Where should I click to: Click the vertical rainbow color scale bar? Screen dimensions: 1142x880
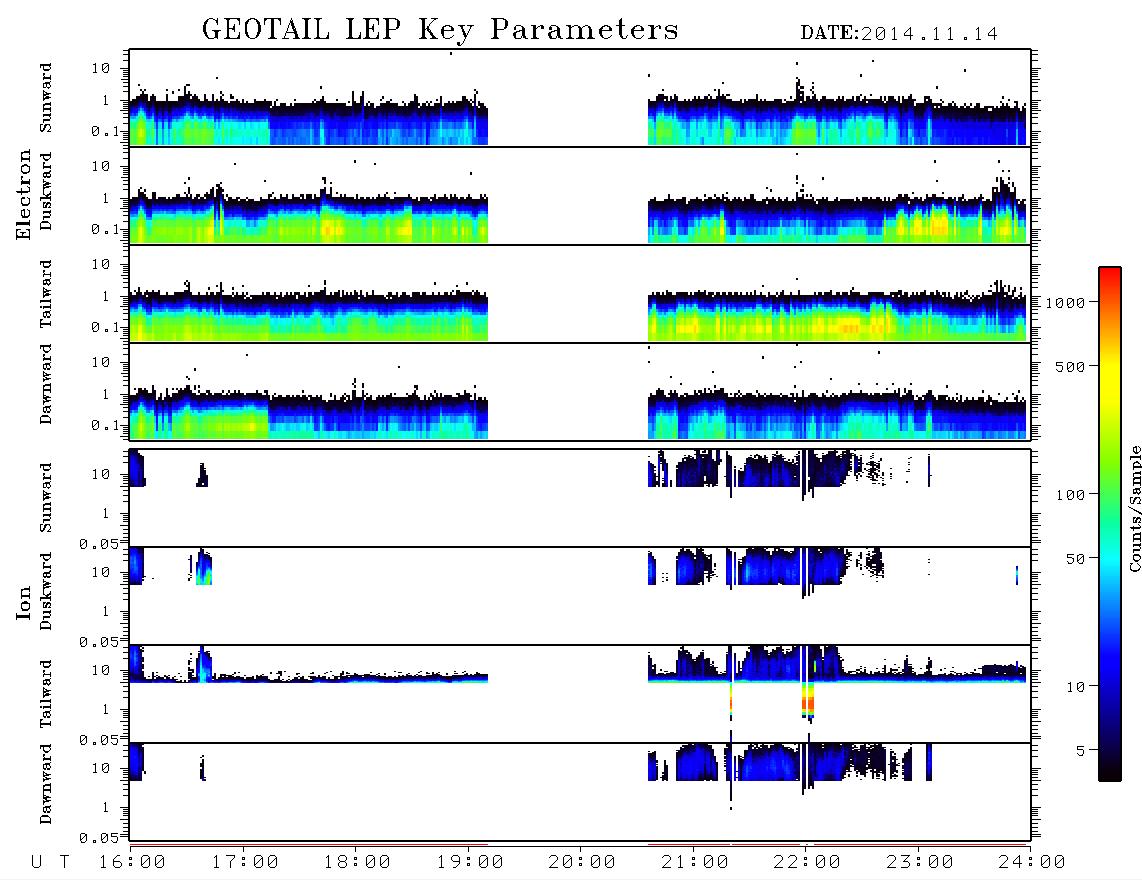(x=1110, y=524)
